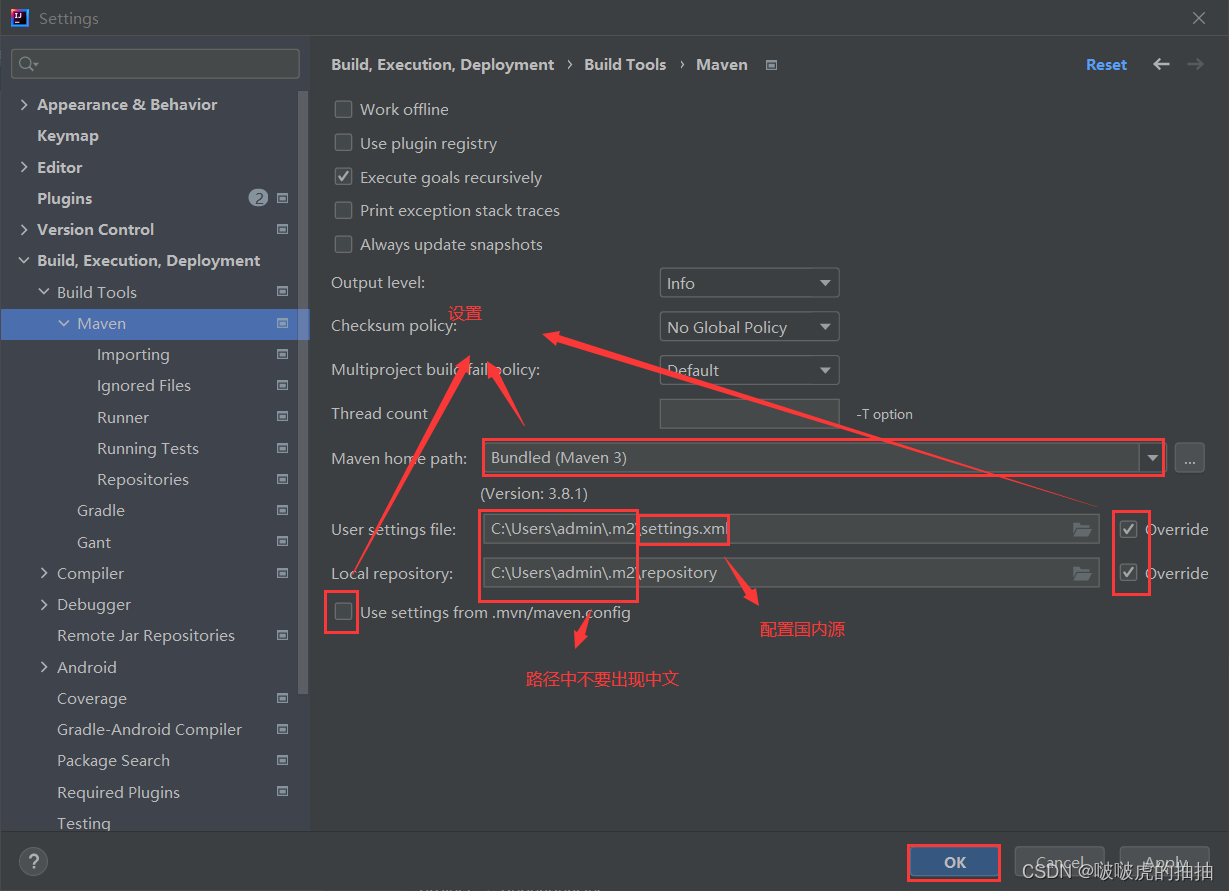Image resolution: width=1229 pixels, height=891 pixels.
Task: Click the project-level icon beside Compiler
Action: point(282,573)
